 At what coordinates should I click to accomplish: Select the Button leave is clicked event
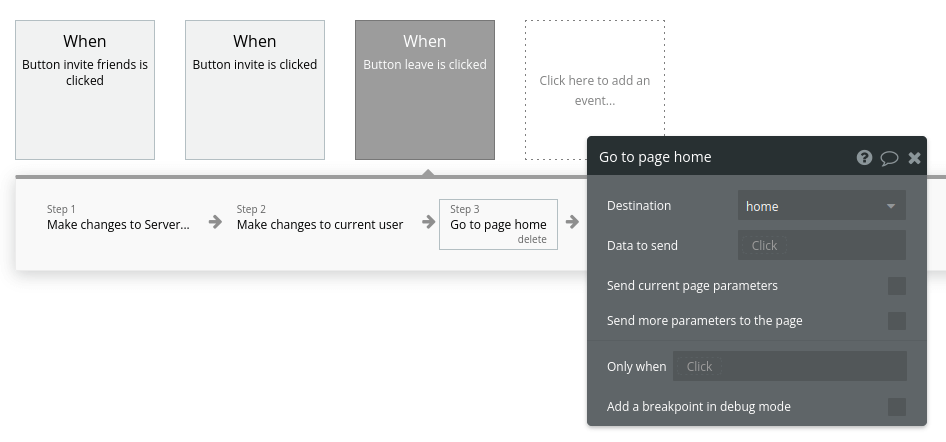(x=425, y=90)
